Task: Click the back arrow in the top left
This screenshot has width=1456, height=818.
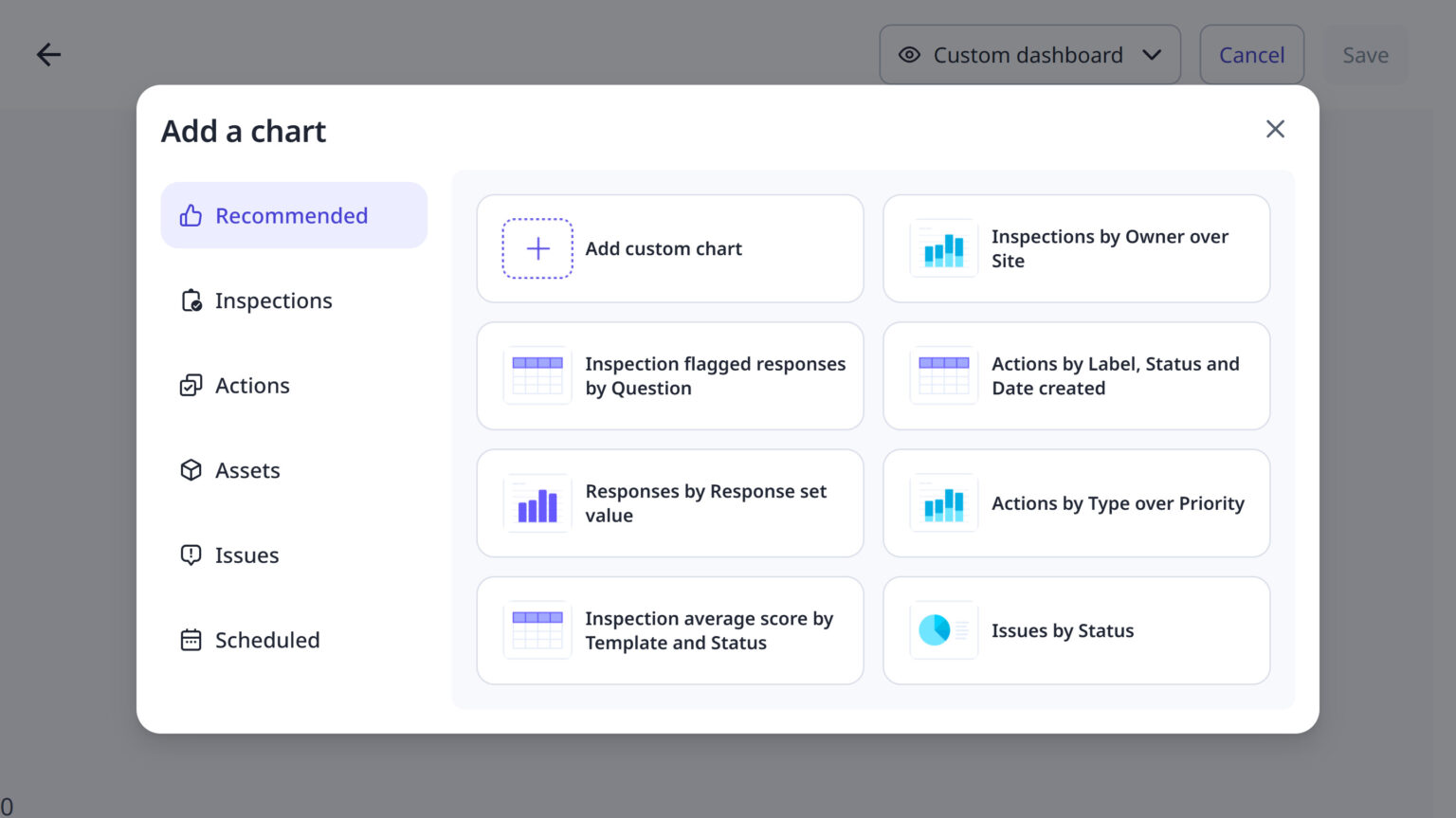Action: (x=48, y=54)
